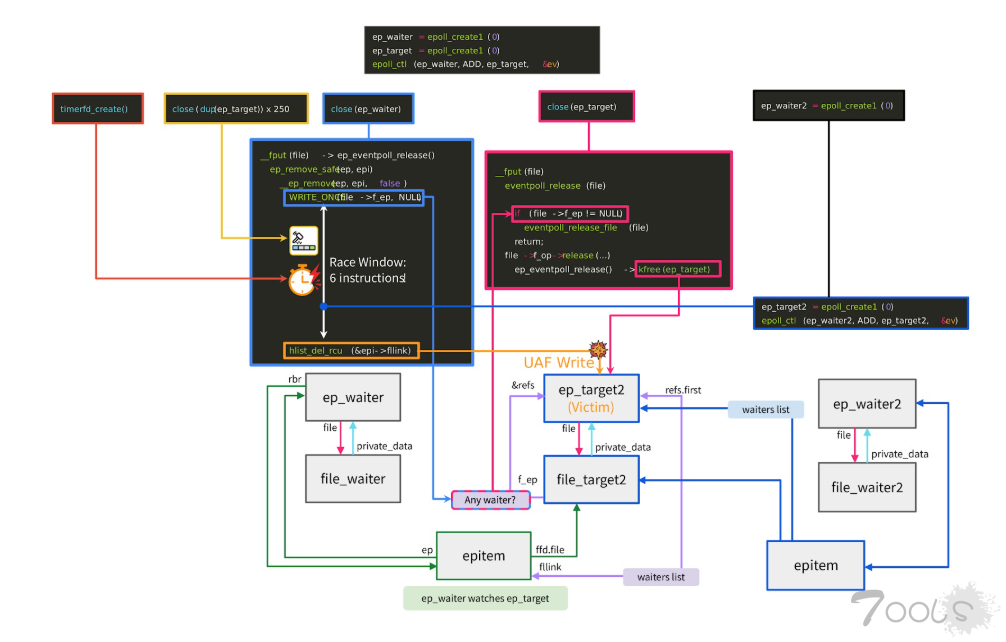Click the kfree(ep_target) highlighted box
Viewport: 1006px width, 642px height.
click(x=678, y=269)
